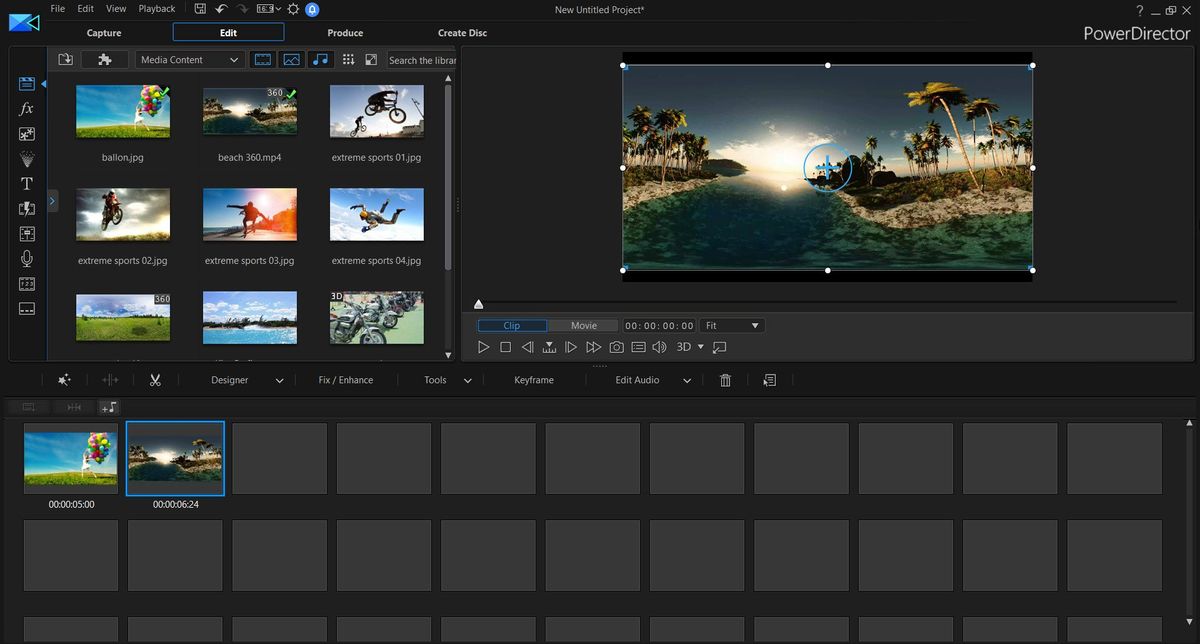Open the Playback menu

click(x=156, y=8)
